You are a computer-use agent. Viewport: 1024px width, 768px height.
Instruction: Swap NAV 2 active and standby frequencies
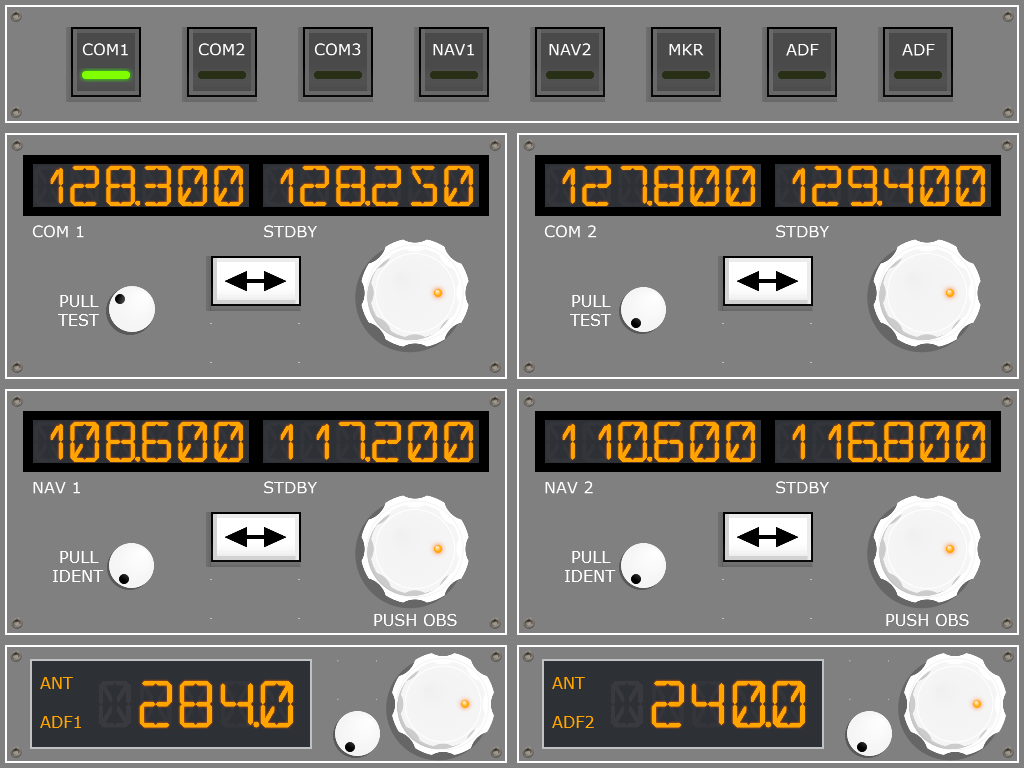[x=768, y=537]
